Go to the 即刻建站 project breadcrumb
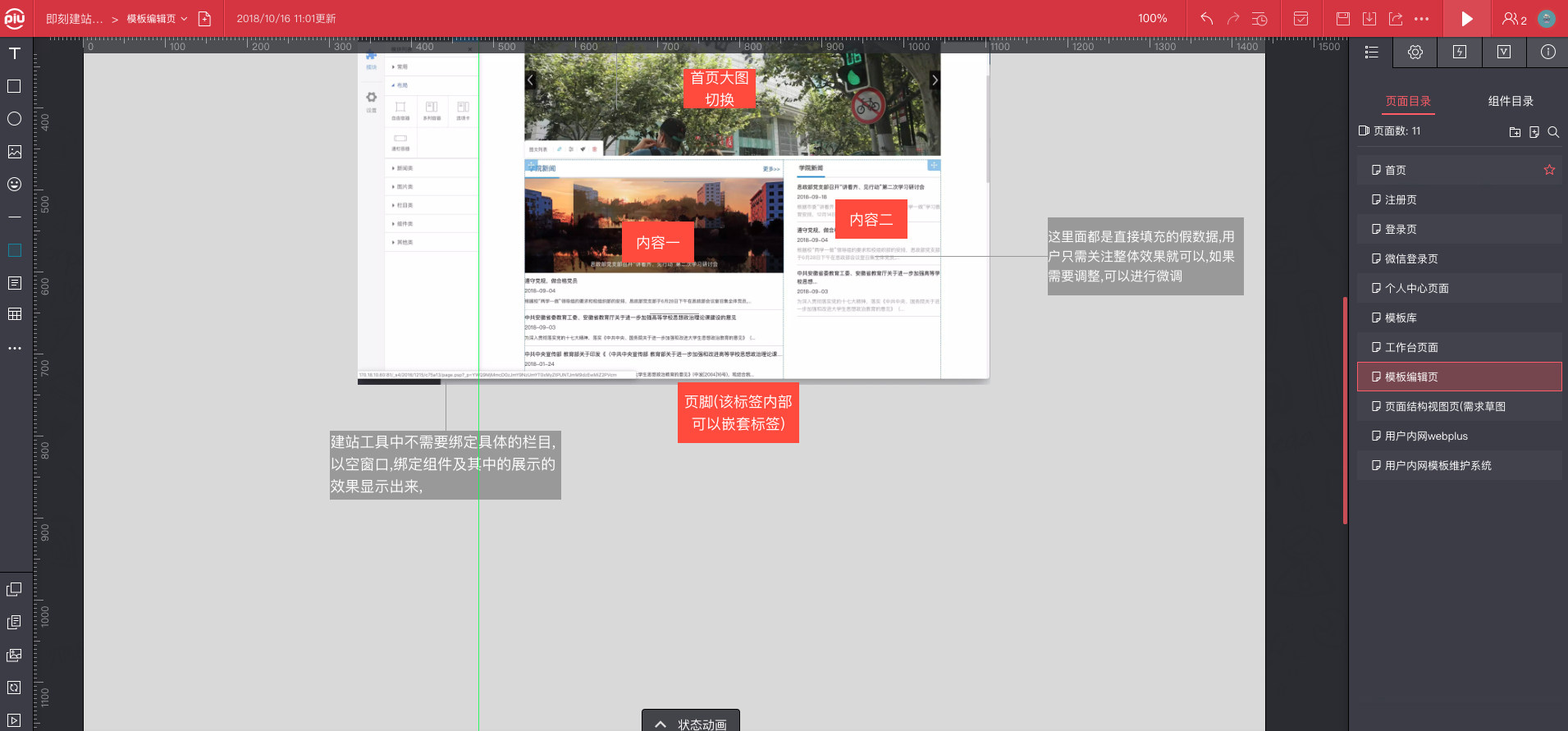 [x=75, y=19]
